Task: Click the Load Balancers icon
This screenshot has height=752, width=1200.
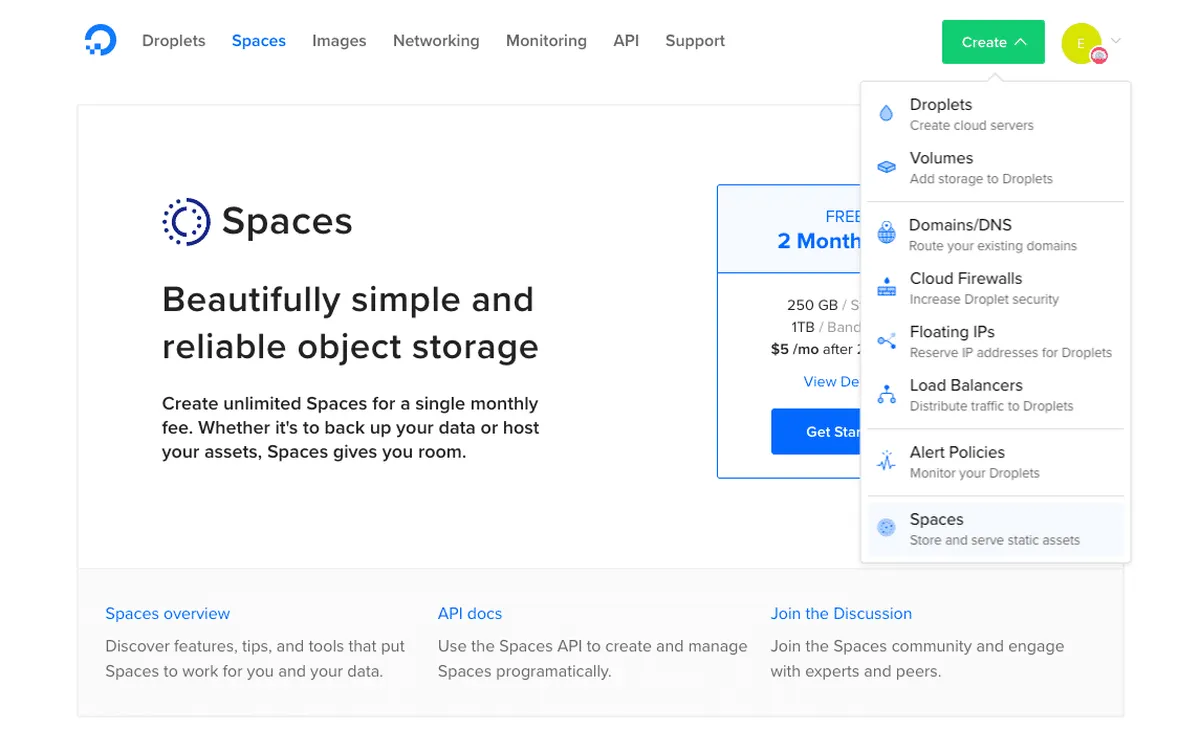Action: [x=886, y=395]
